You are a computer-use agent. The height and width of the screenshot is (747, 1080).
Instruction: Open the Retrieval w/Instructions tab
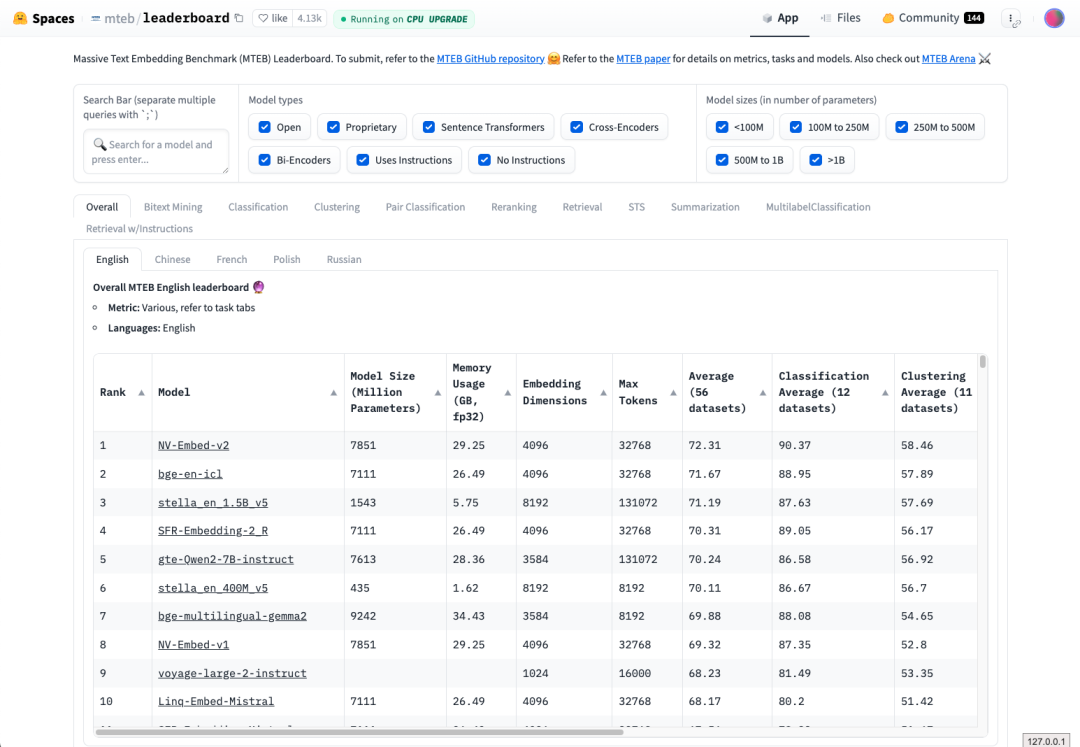point(139,229)
